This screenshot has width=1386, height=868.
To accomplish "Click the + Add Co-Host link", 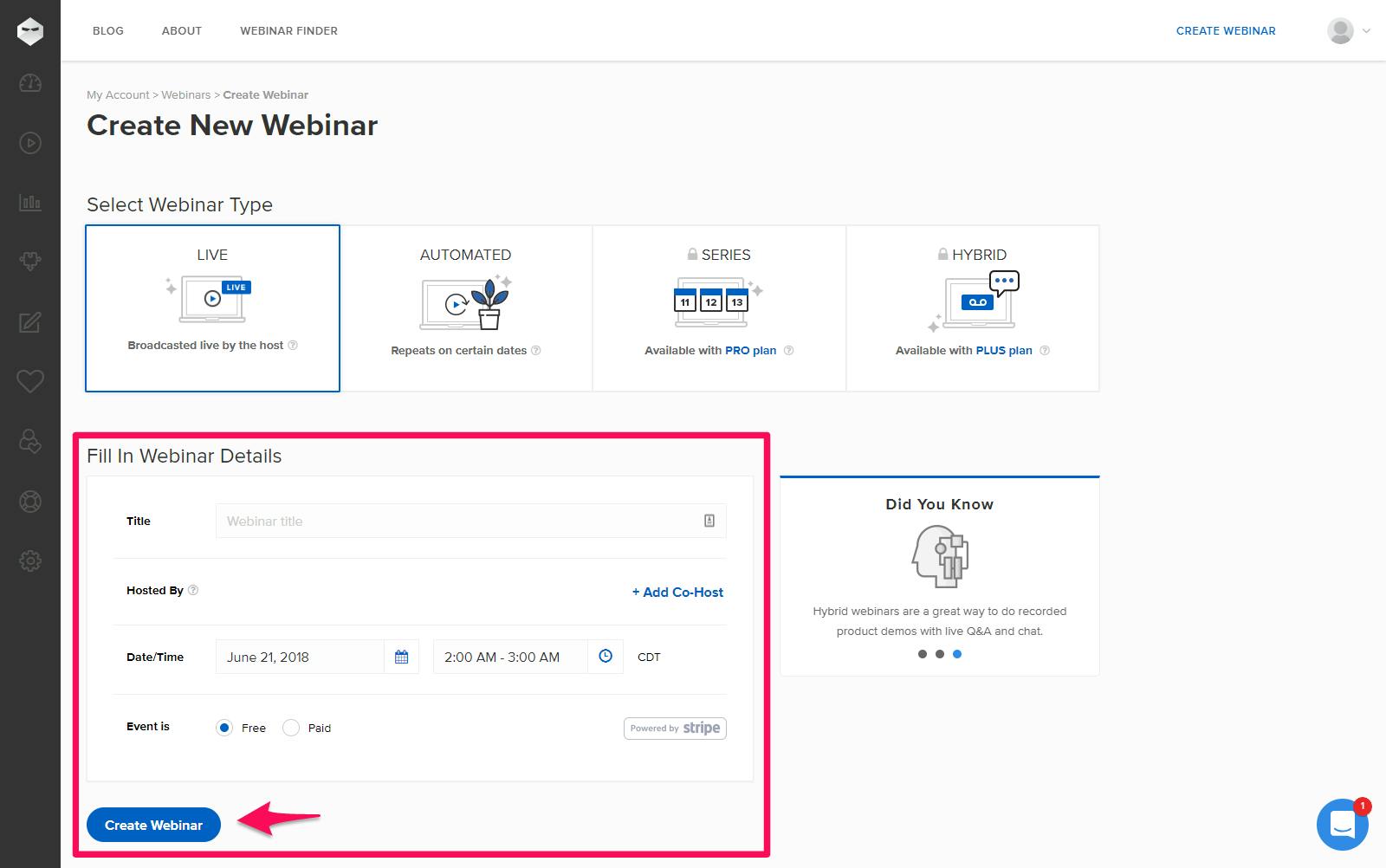I will [677, 593].
